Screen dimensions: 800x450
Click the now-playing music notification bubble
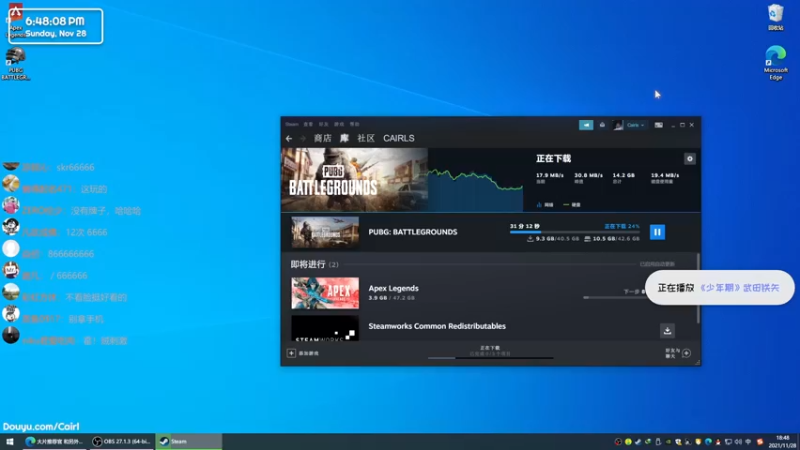point(719,288)
